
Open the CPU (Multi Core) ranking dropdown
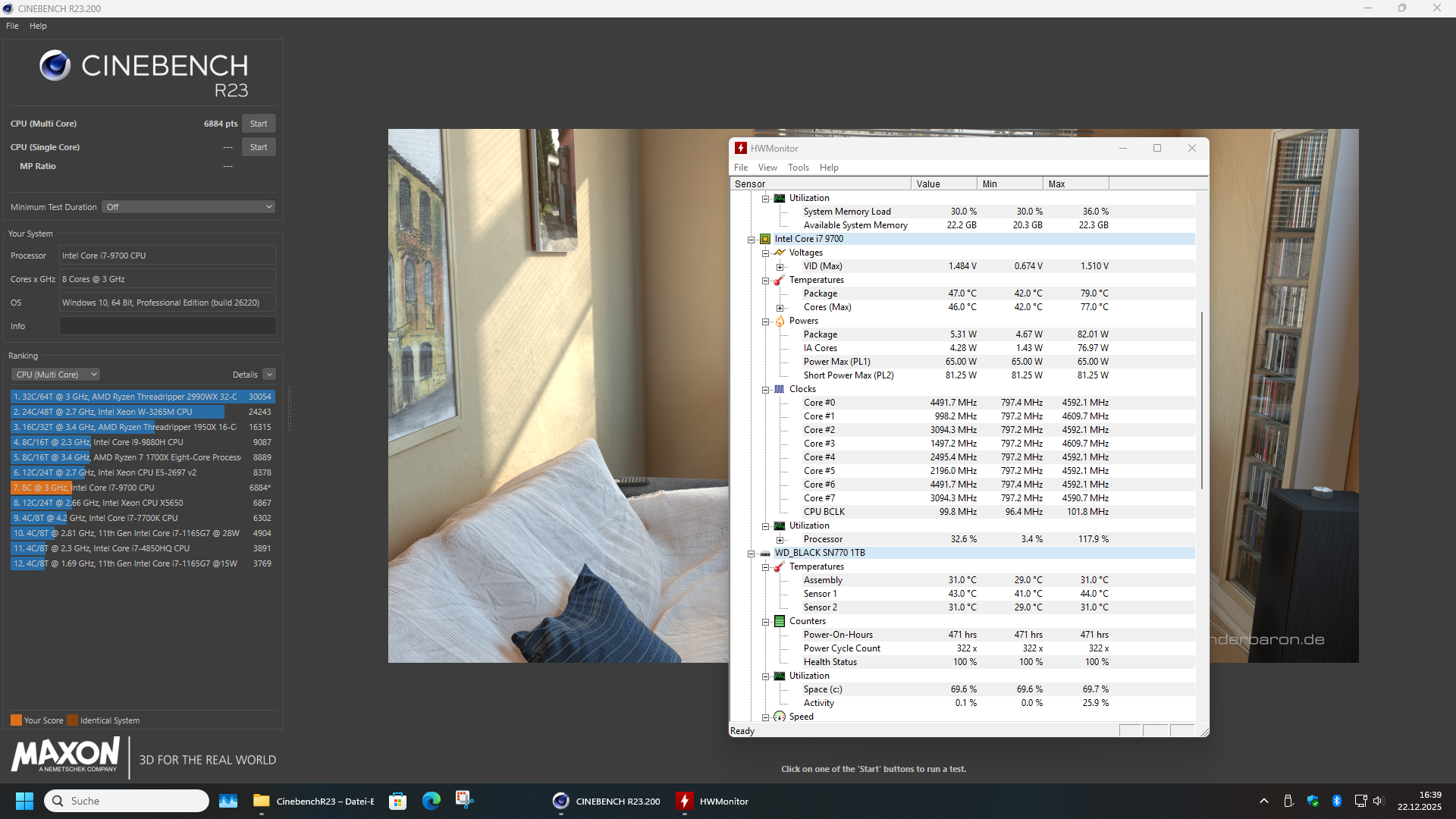pyautogui.click(x=55, y=375)
